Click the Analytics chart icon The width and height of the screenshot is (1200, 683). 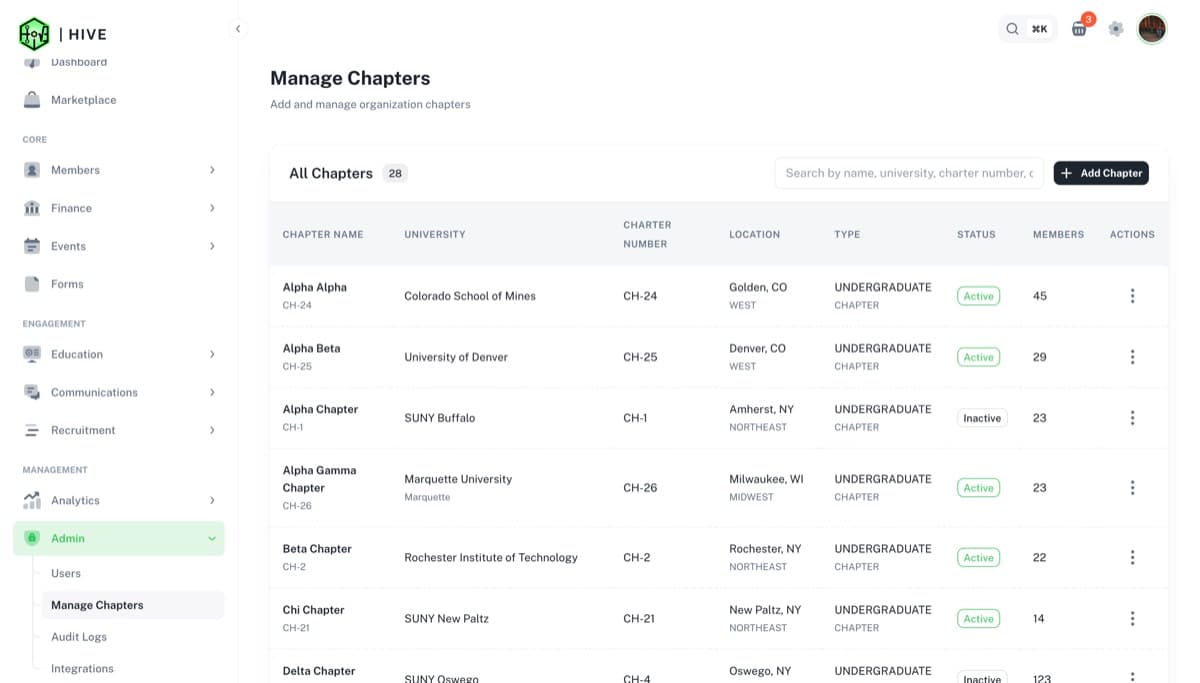tap(32, 500)
